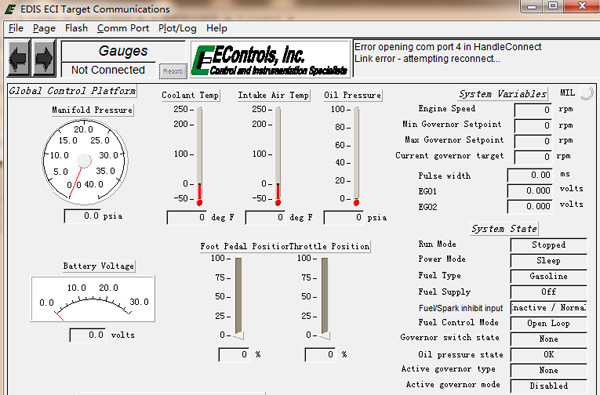Image resolution: width=600 pixels, height=395 pixels.
Task: Close the EDIS ECI window
Action: click(x=582, y=6)
